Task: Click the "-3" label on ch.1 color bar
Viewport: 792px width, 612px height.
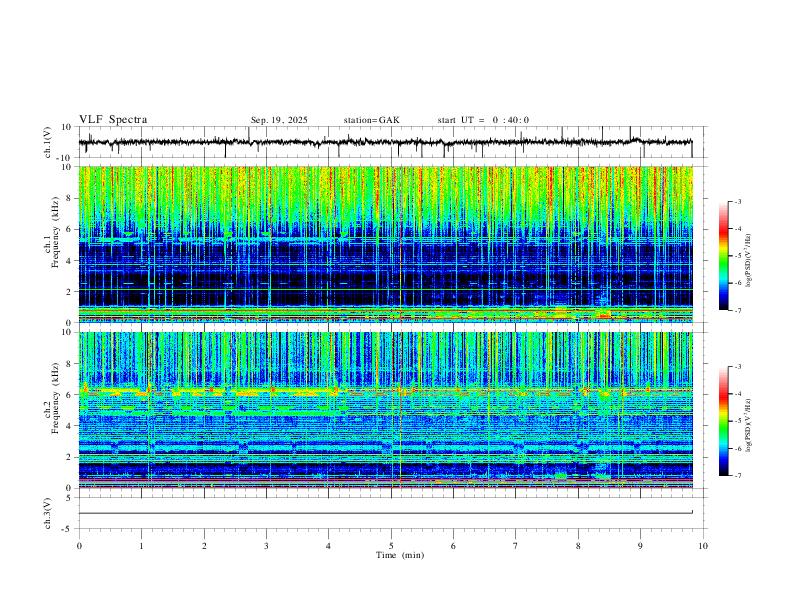Action: 737,201
